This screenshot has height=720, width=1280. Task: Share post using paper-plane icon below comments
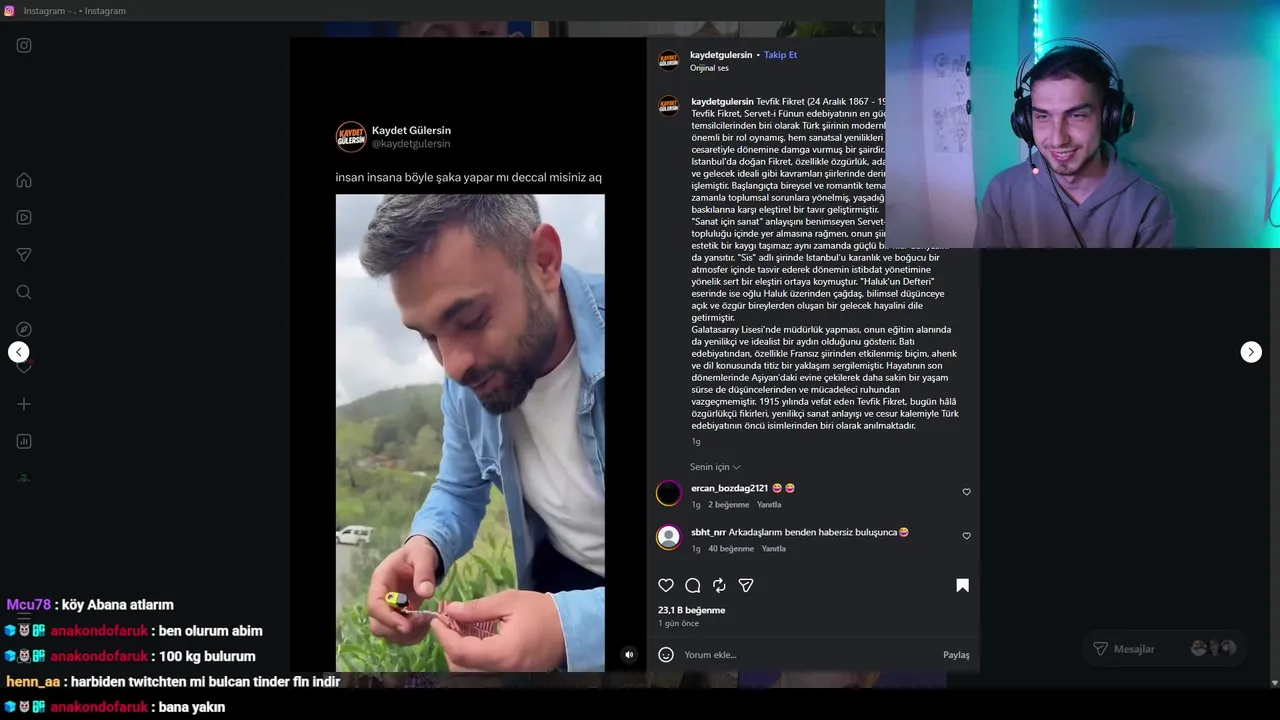pos(746,585)
